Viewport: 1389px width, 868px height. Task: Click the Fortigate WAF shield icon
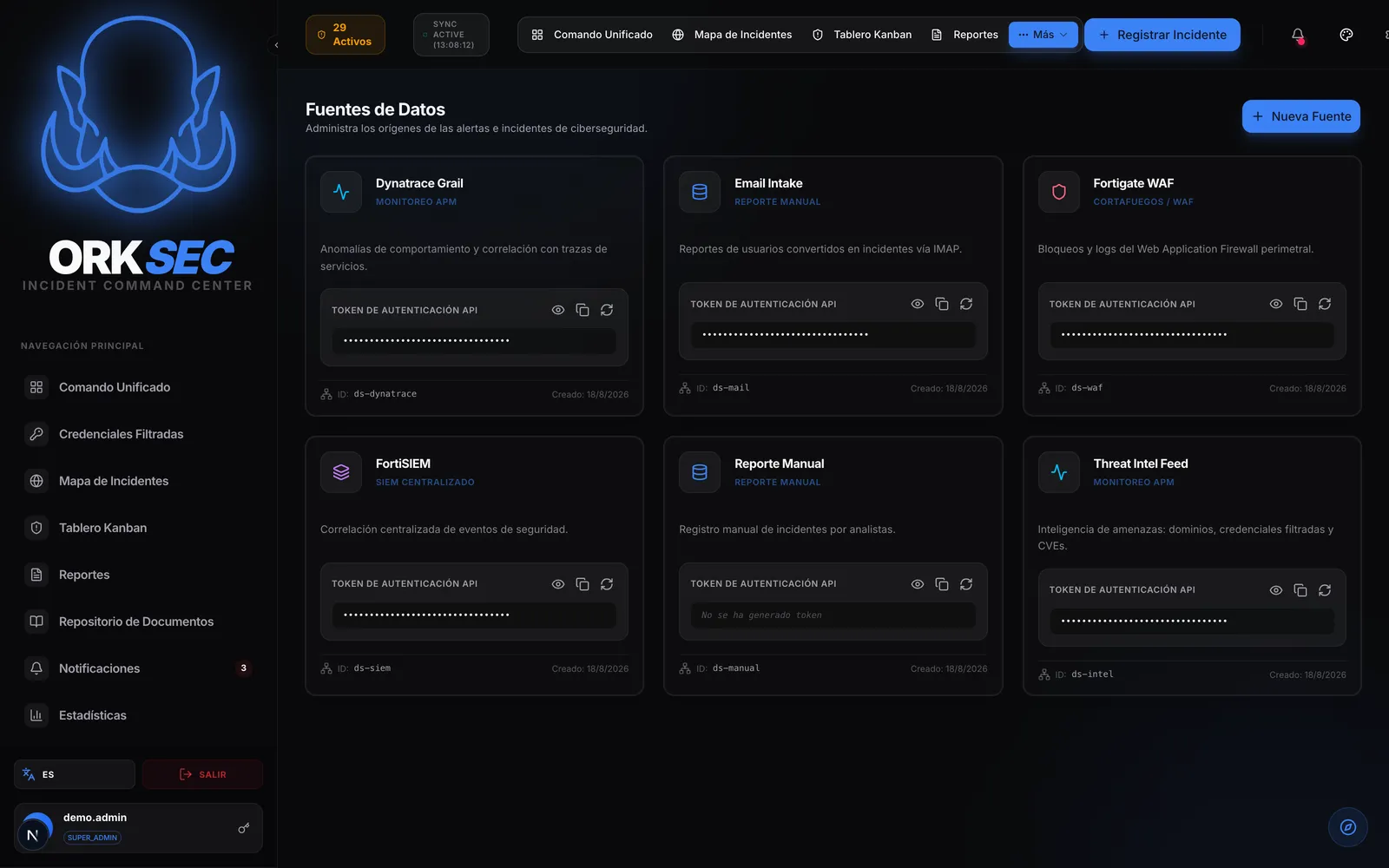click(1059, 192)
